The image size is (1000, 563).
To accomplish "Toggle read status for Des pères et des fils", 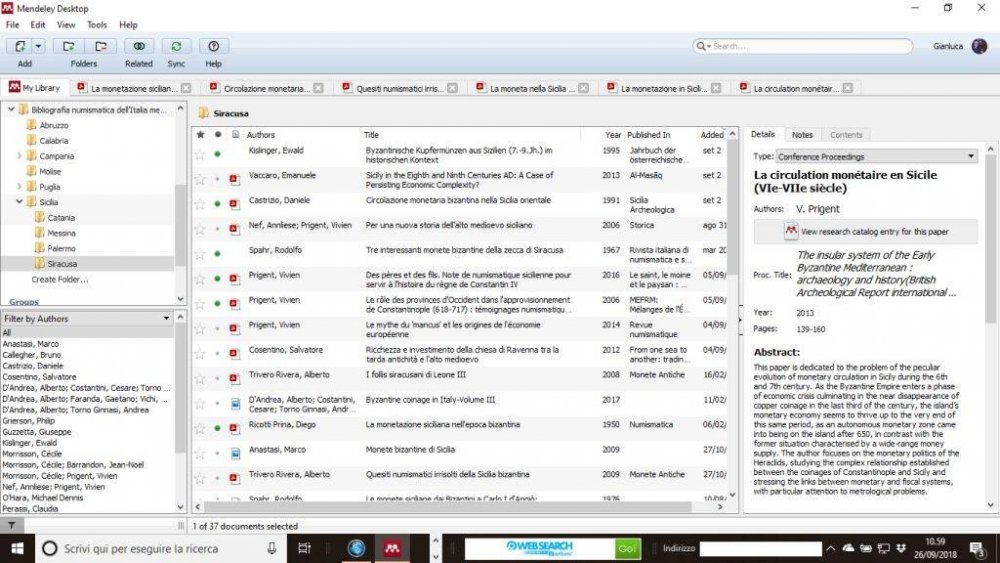I will point(217,279).
